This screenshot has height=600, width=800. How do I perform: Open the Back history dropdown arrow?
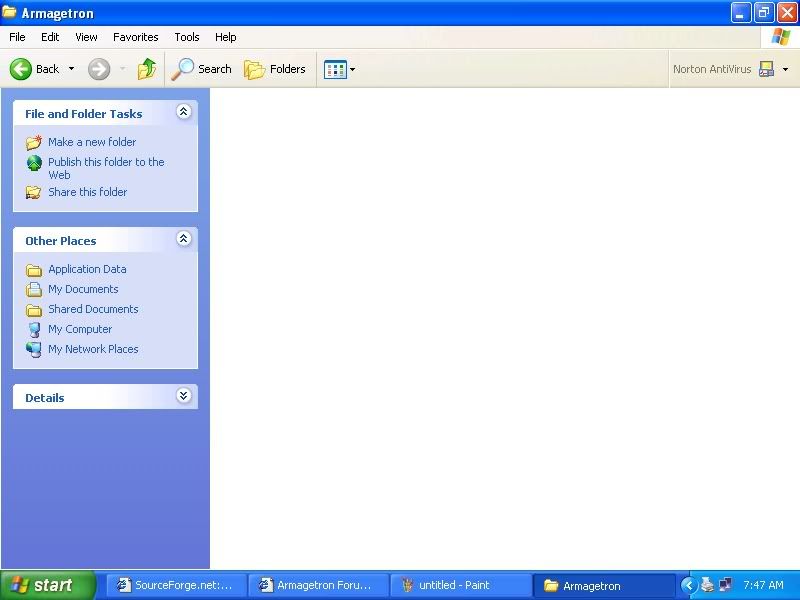point(71,69)
